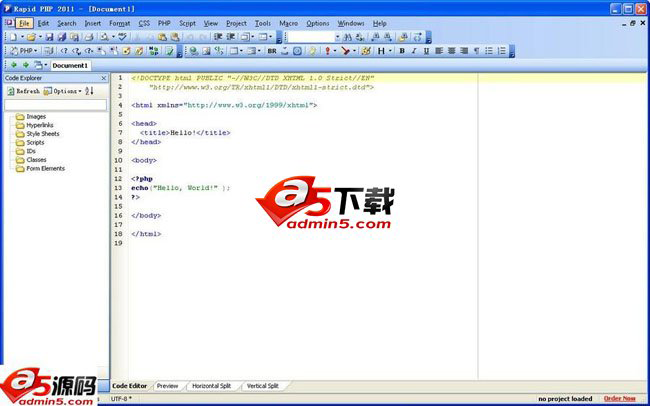The height and width of the screenshot is (406, 650).
Task: Open the Project menu
Action: (236, 24)
